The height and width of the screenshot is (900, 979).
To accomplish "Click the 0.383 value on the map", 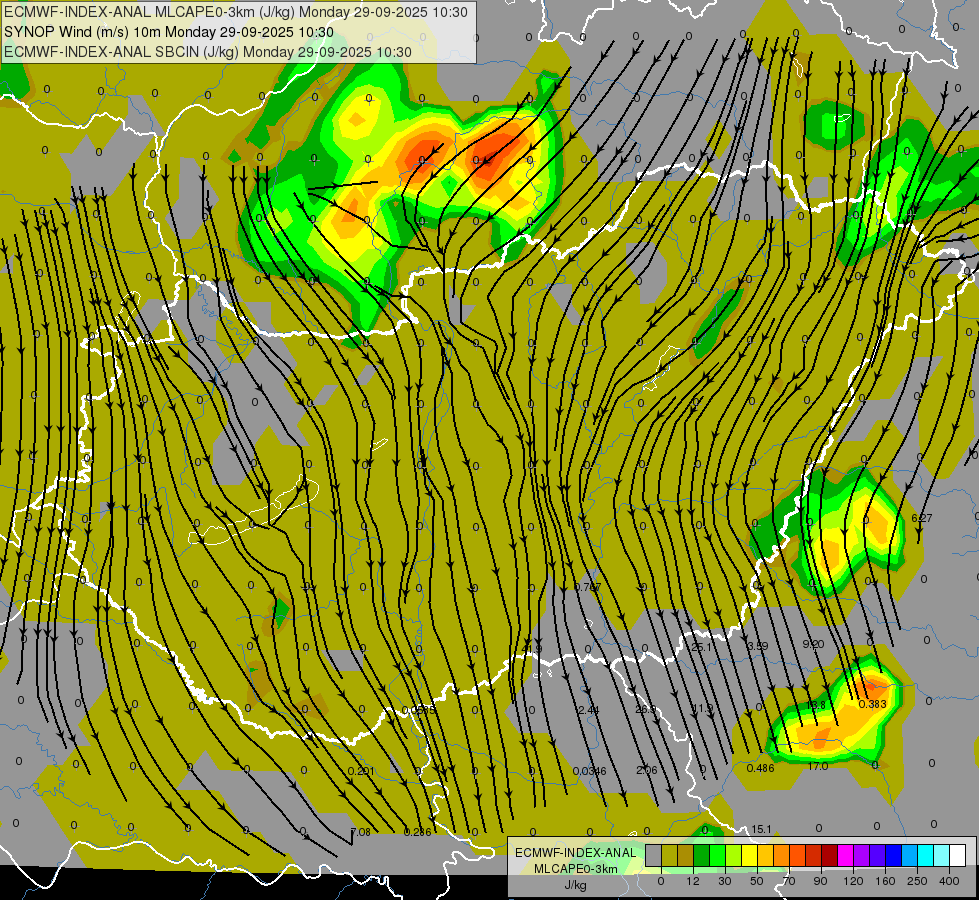I will tap(872, 704).
